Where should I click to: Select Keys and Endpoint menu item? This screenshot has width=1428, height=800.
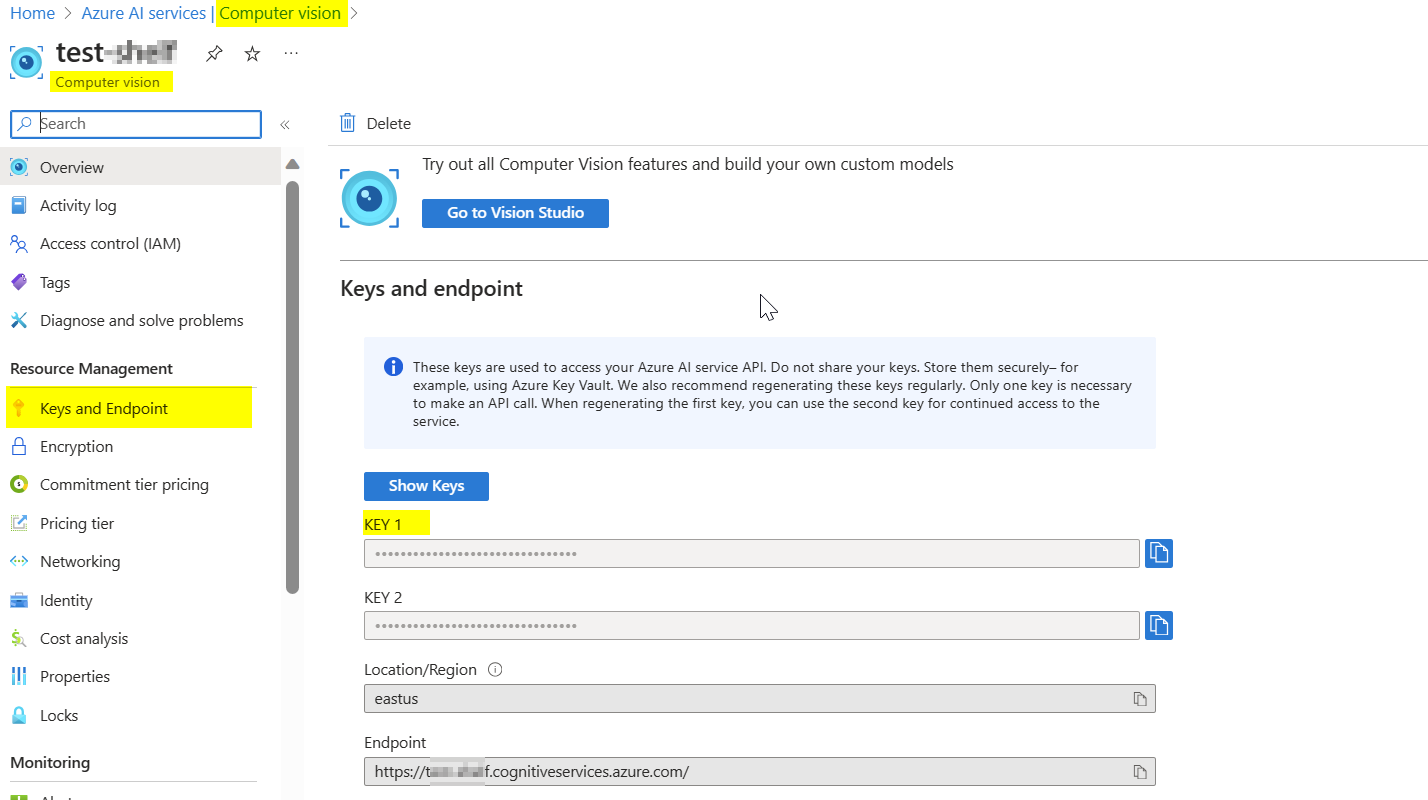point(129,408)
